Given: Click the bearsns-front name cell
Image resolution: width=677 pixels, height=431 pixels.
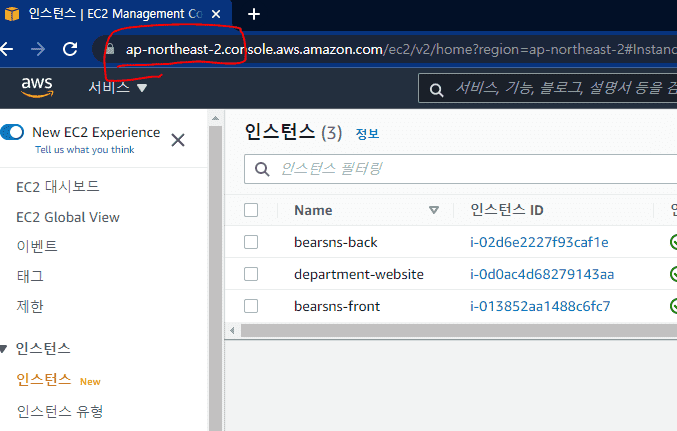Looking at the screenshot, I should point(337,306).
